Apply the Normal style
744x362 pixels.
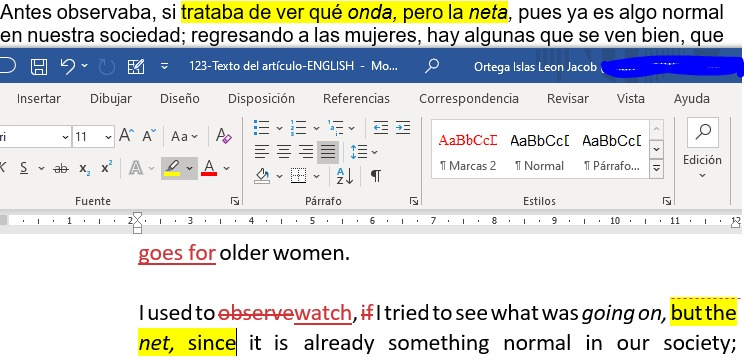539,149
